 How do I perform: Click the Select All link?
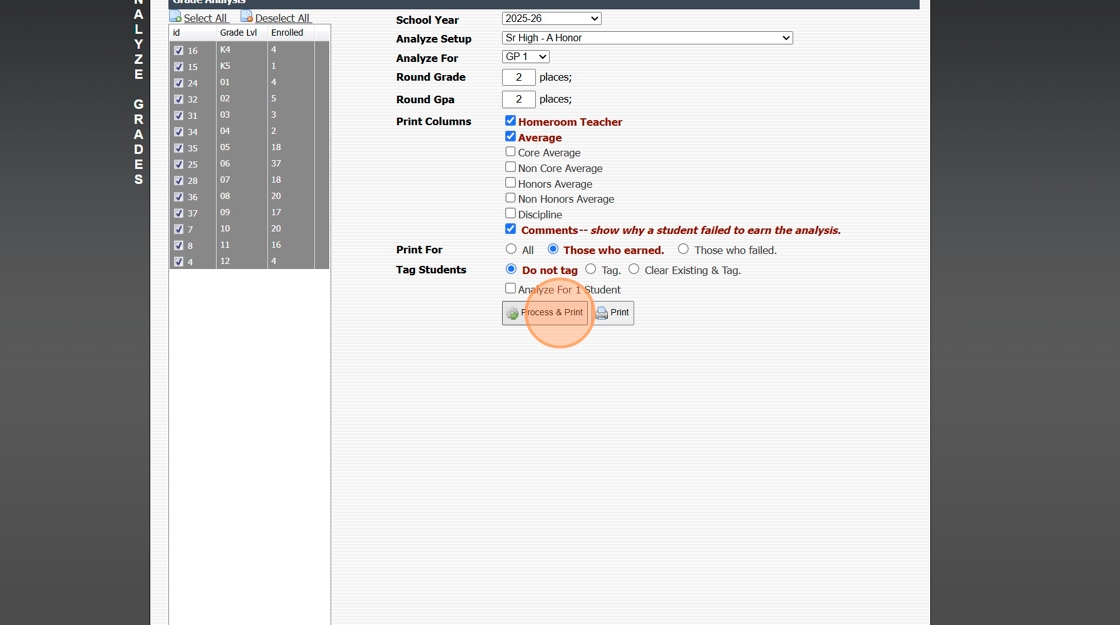pos(205,18)
